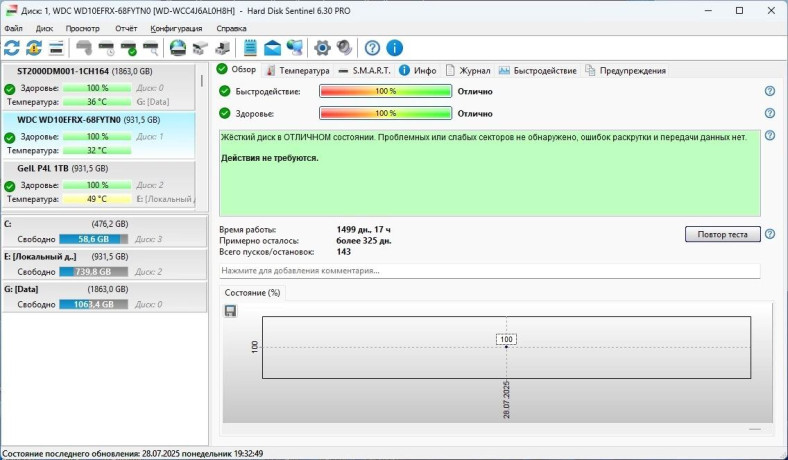Open settings via the gear icon
The image size is (788, 460).
pos(322,48)
